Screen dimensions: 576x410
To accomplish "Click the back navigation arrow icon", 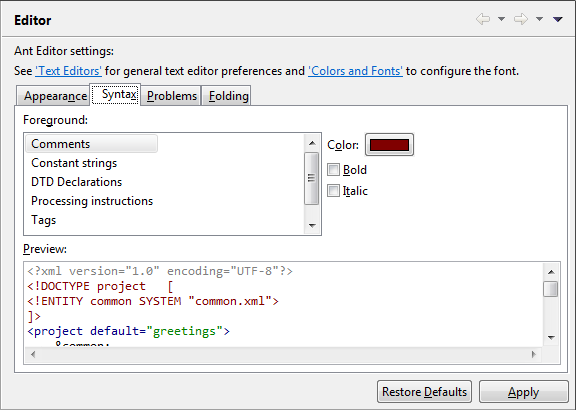I will click(x=483, y=19).
